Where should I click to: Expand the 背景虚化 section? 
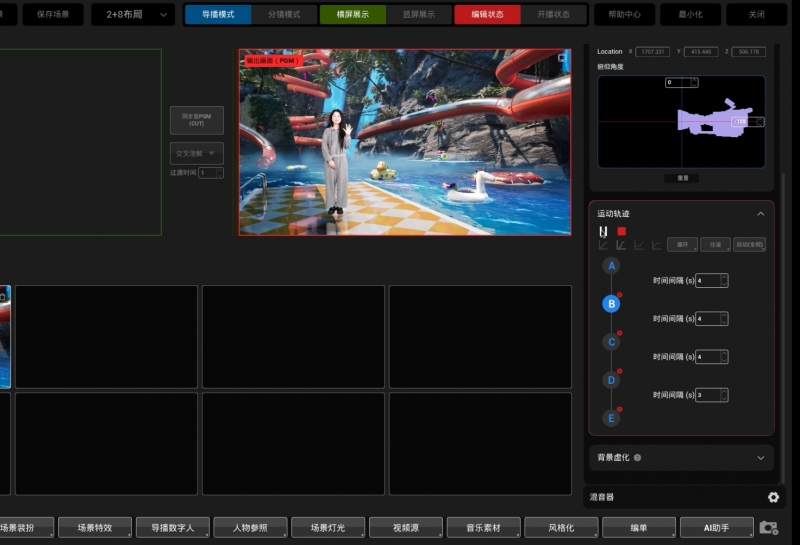(x=760, y=457)
